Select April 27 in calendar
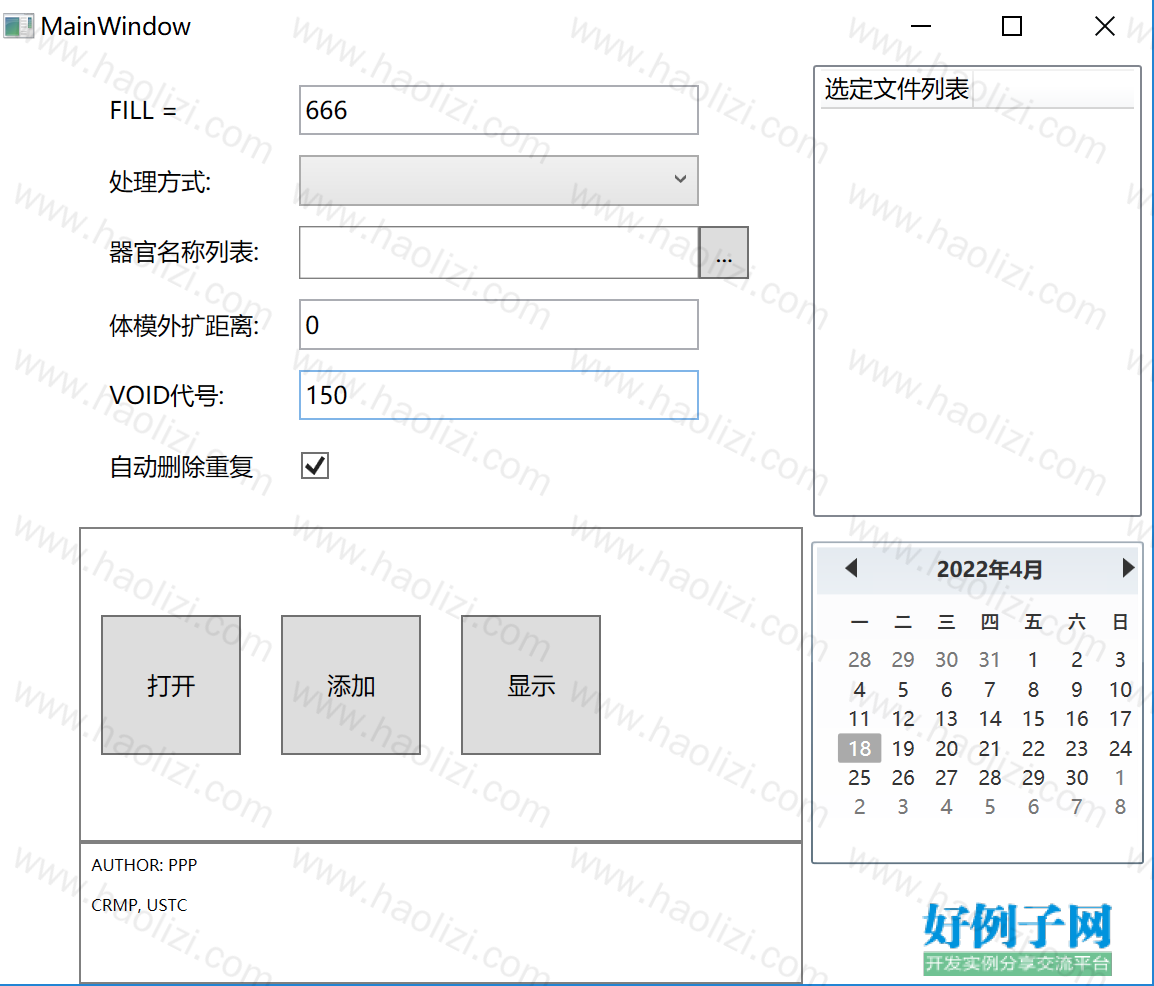This screenshot has width=1154, height=986. pos(946,778)
